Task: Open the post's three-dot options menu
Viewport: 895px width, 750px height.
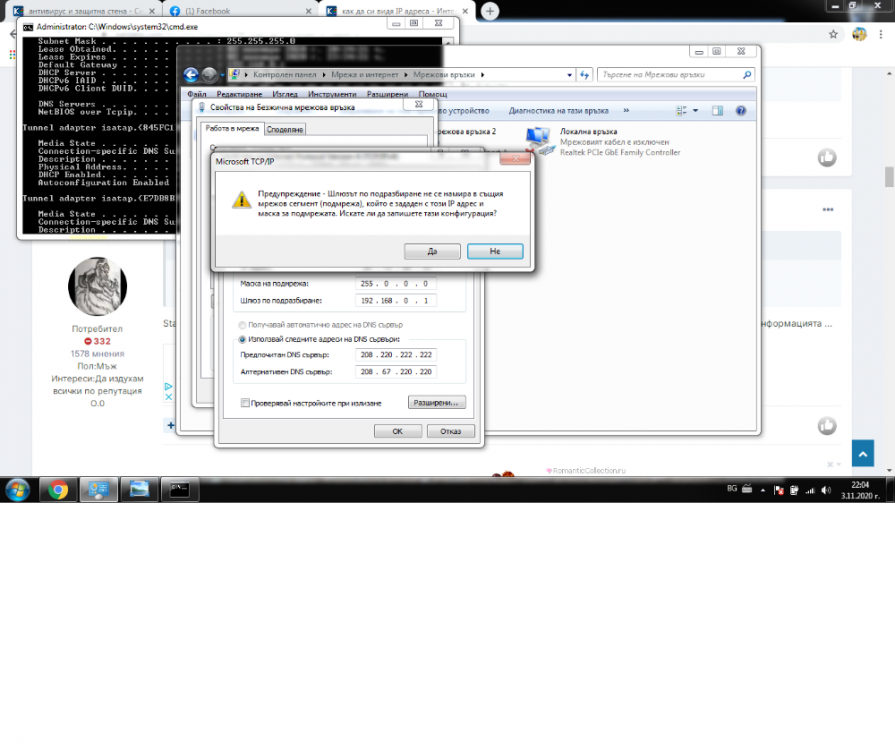Action: [x=828, y=209]
